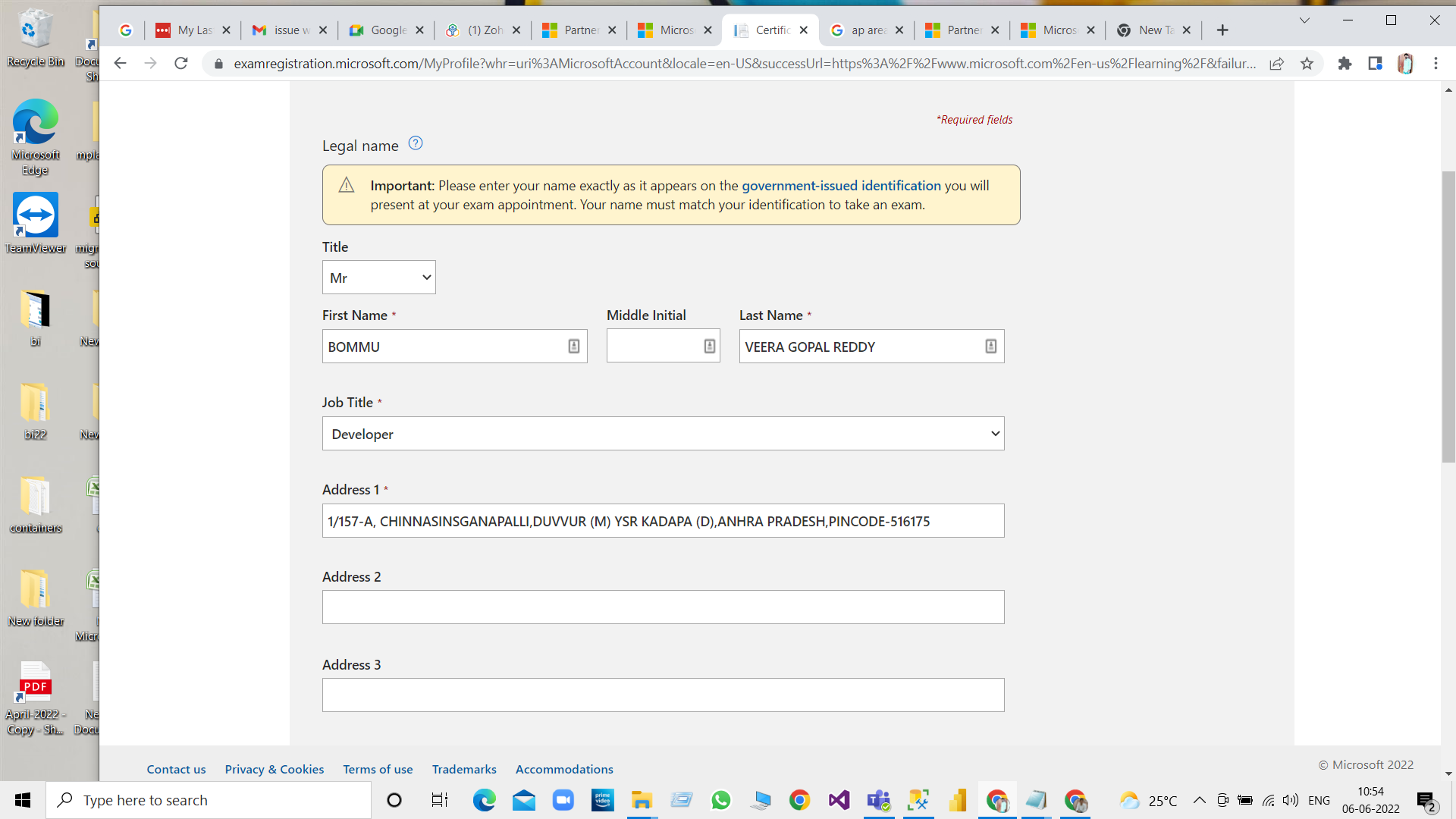Click autofill contact icon in First Name field
Image resolution: width=1456 pixels, height=819 pixels.
click(x=574, y=347)
